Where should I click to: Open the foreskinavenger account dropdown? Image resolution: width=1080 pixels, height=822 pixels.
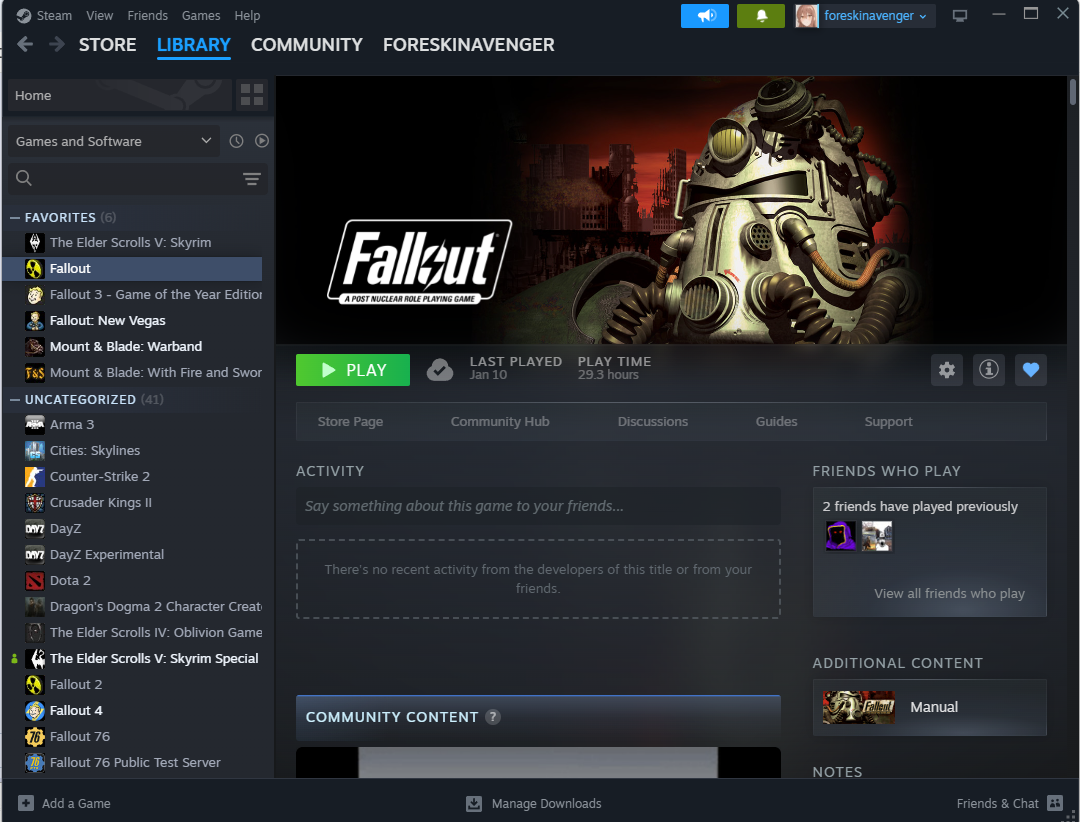point(875,16)
